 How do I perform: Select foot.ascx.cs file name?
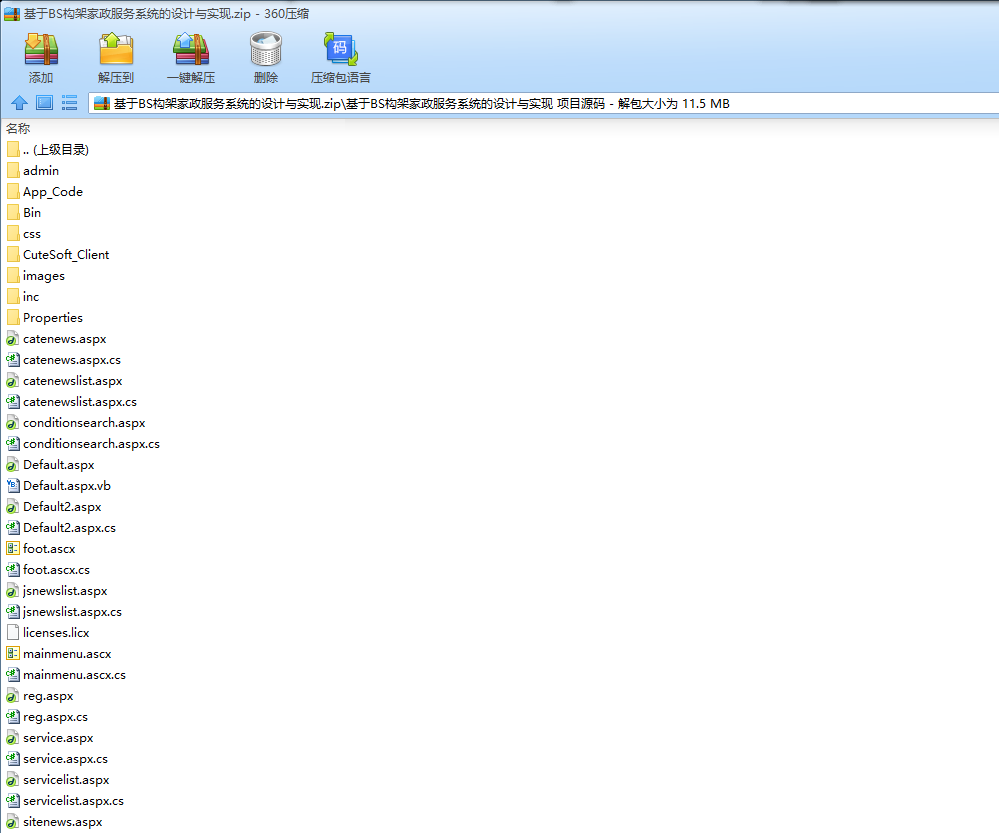point(57,570)
